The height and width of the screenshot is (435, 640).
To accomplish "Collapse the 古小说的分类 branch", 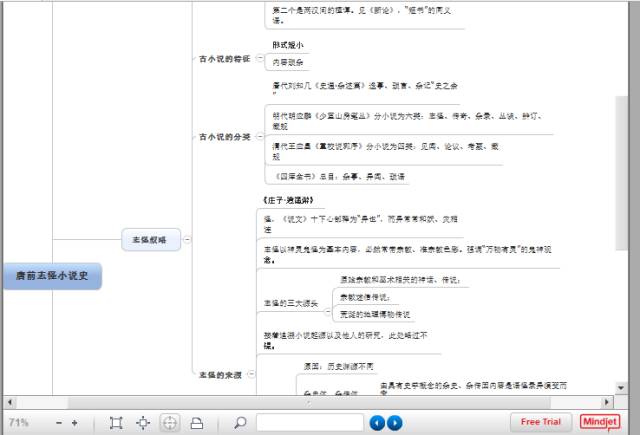I will pyautogui.click(x=260, y=136).
